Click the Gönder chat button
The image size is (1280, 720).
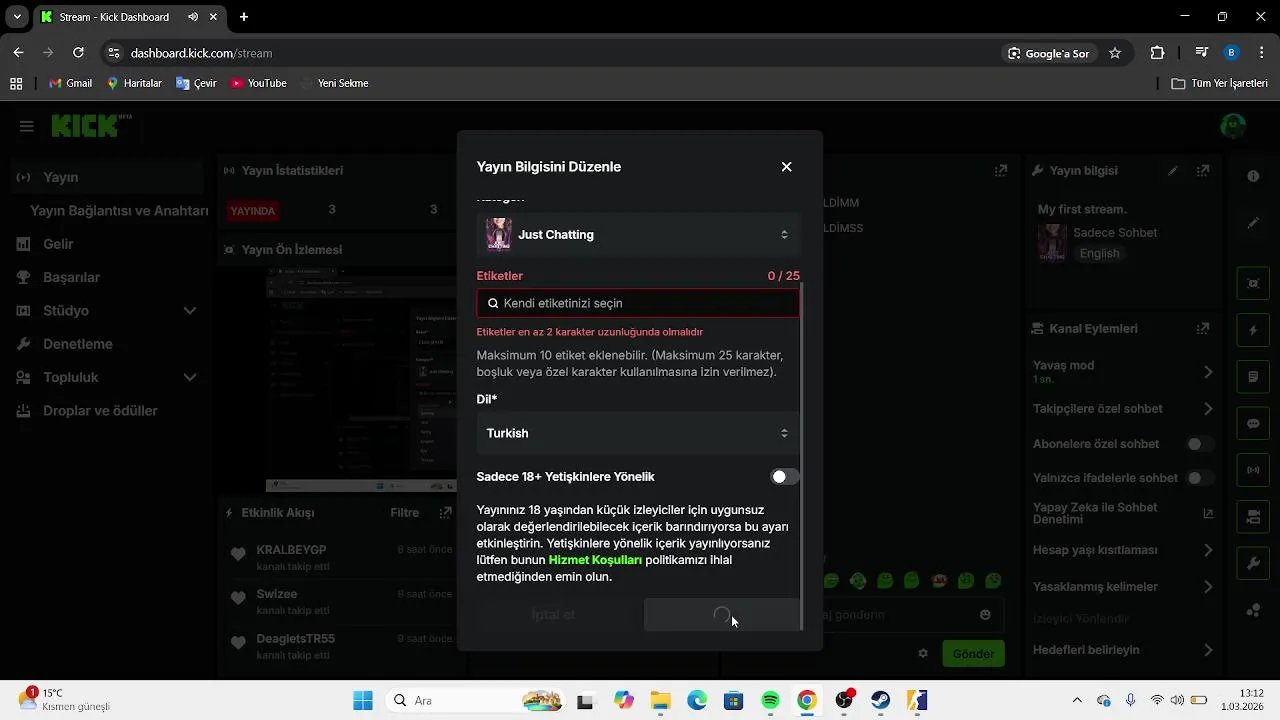point(973,654)
